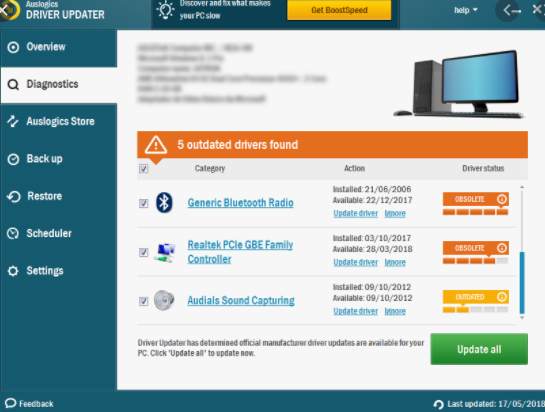Image resolution: width=545 pixels, height=412 pixels.
Task: Open the Restore section
Action: 59,196
